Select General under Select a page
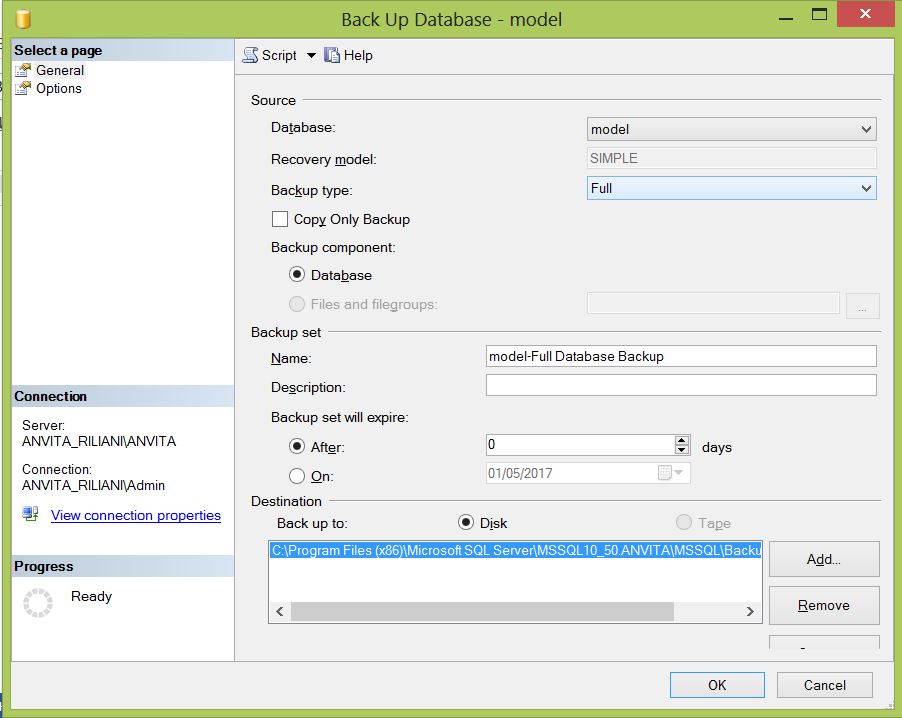Viewport: 902px width, 718px height. coord(60,70)
